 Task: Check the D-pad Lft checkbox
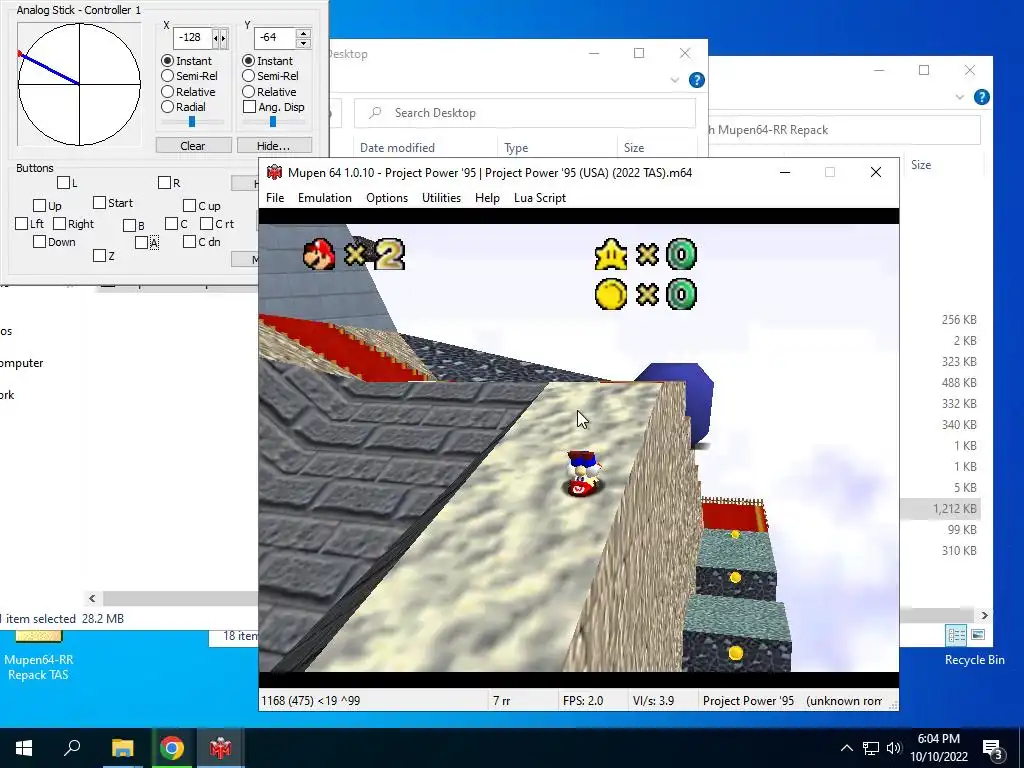click(x=22, y=224)
